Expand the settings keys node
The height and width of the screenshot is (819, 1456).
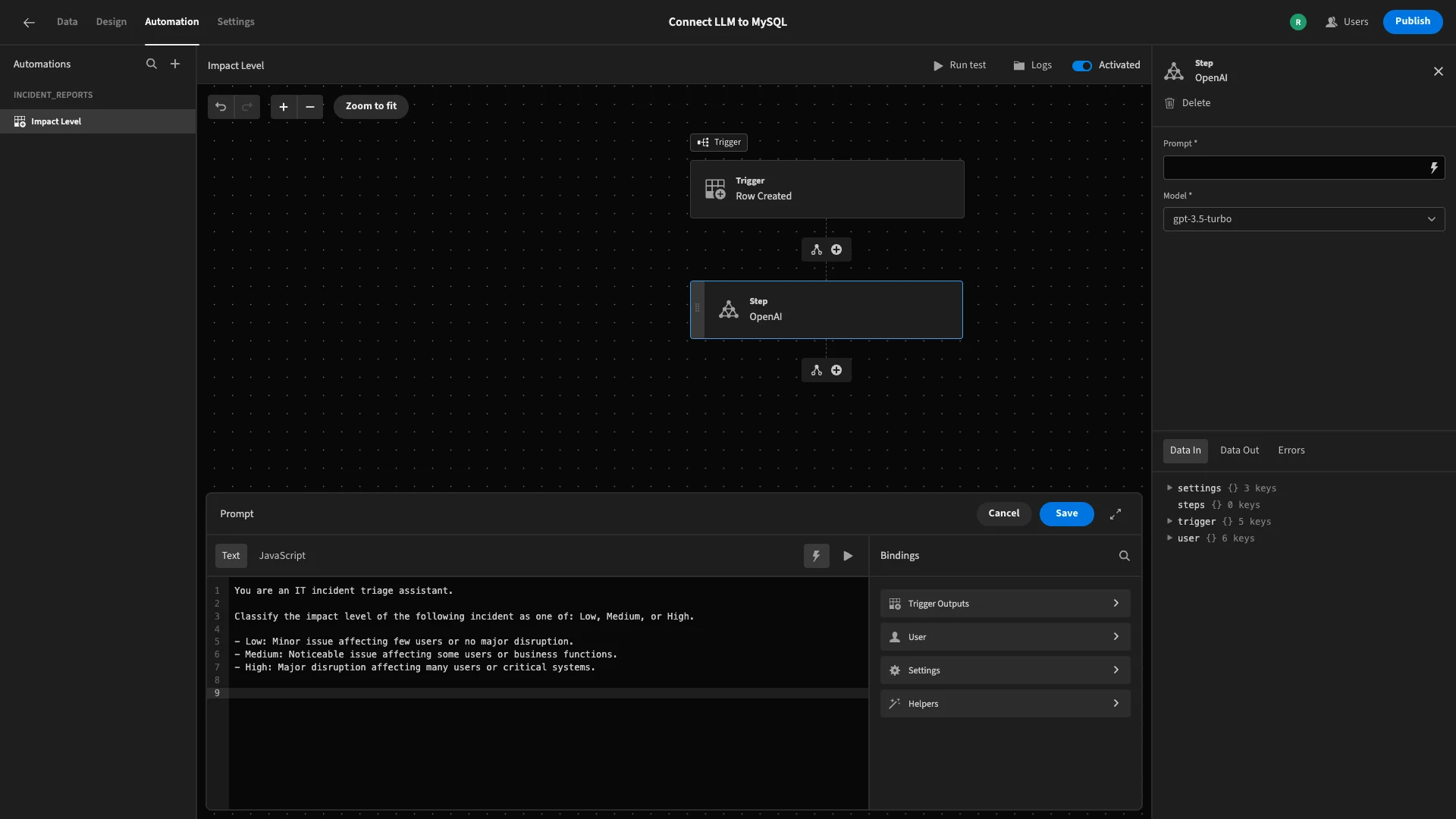coord(1169,488)
